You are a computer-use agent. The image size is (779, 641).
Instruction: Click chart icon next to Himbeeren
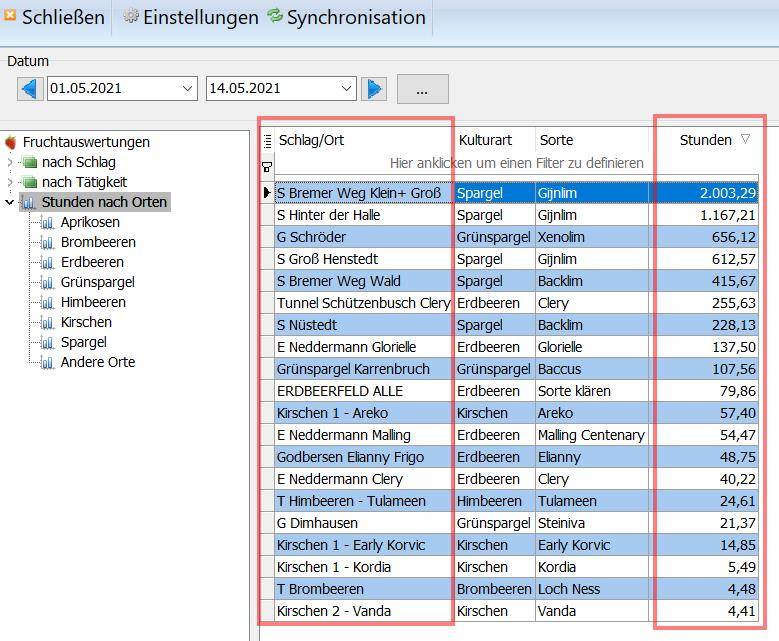(47, 303)
